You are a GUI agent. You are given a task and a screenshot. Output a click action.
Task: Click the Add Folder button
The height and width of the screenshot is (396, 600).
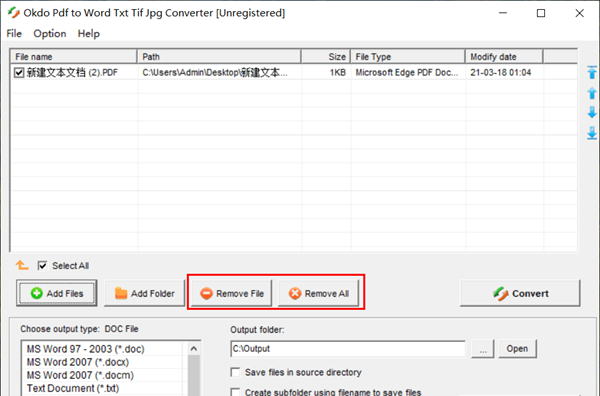144,293
